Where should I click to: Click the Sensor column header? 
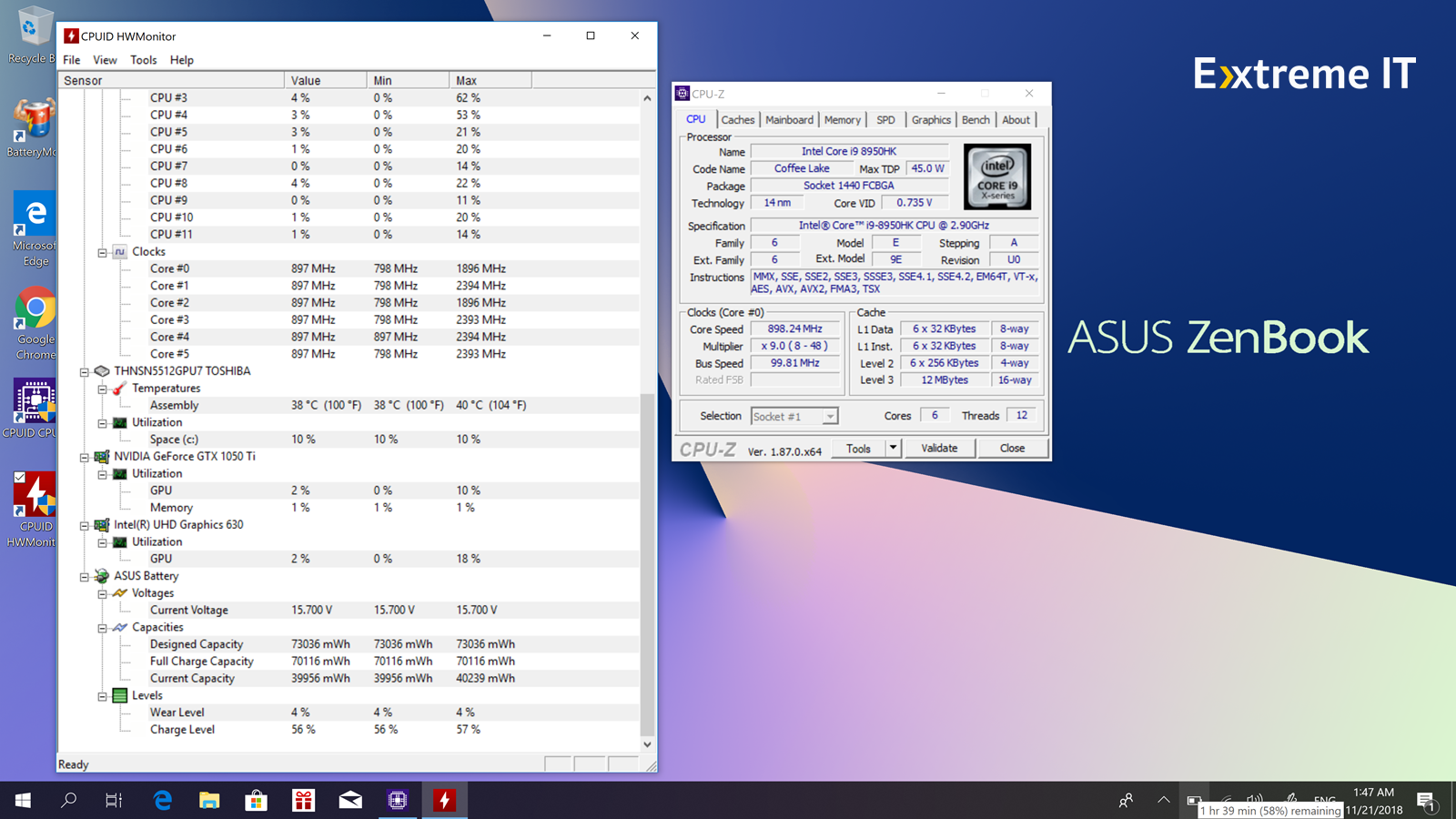tap(171, 80)
